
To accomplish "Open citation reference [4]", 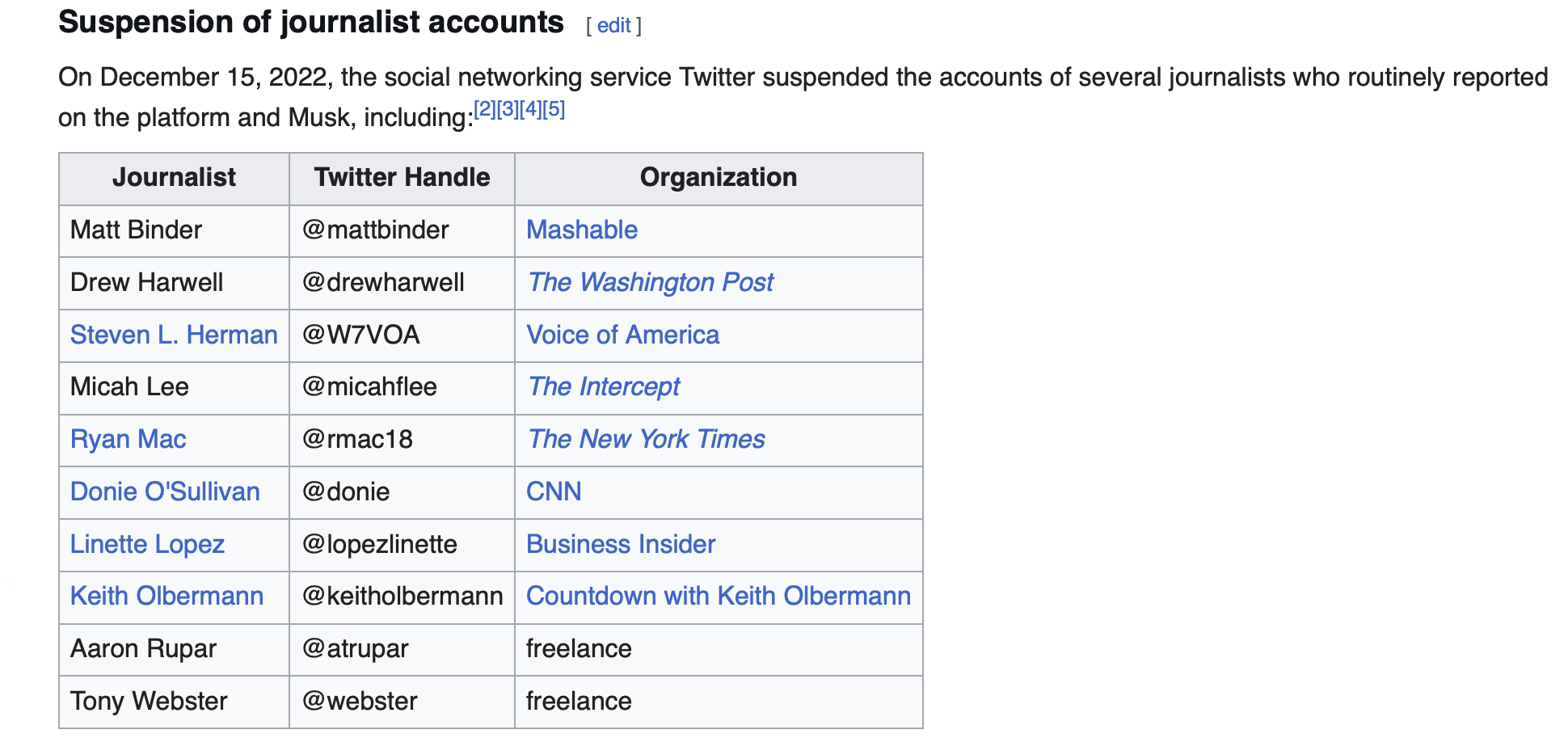I will click(530, 109).
